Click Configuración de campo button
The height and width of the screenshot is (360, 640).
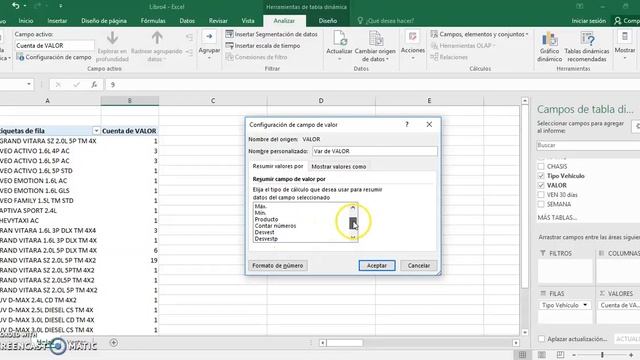point(54,57)
